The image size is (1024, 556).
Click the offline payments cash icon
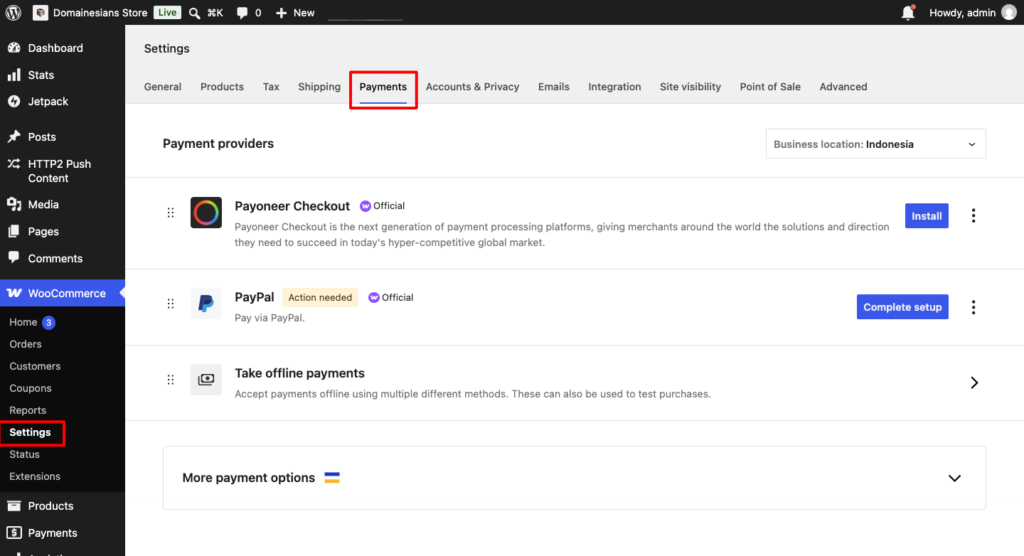point(206,380)
